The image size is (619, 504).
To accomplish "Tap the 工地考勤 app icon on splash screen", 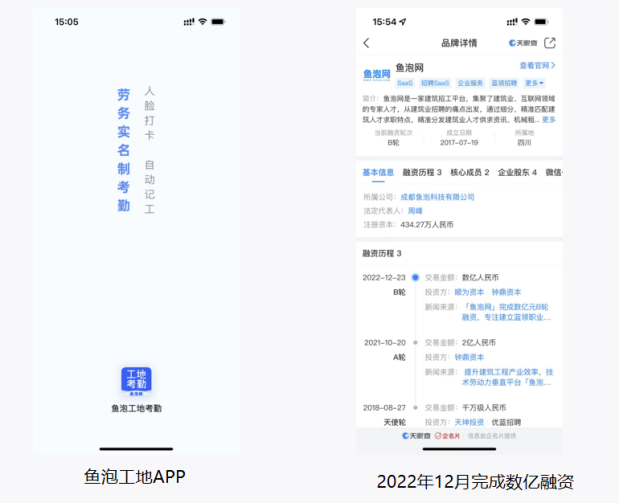I will [x=136, y=382].
